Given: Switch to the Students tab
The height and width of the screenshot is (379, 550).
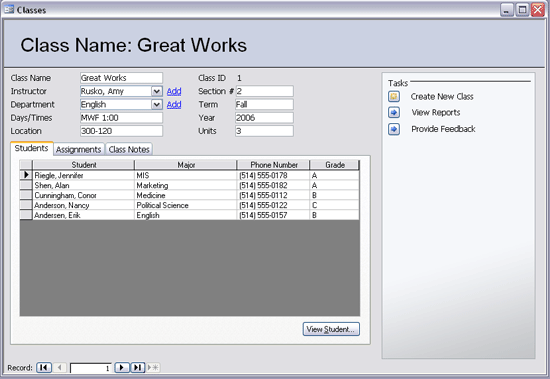Looking at the screenshot, I should pyautogui.click(x=32, y=148).
